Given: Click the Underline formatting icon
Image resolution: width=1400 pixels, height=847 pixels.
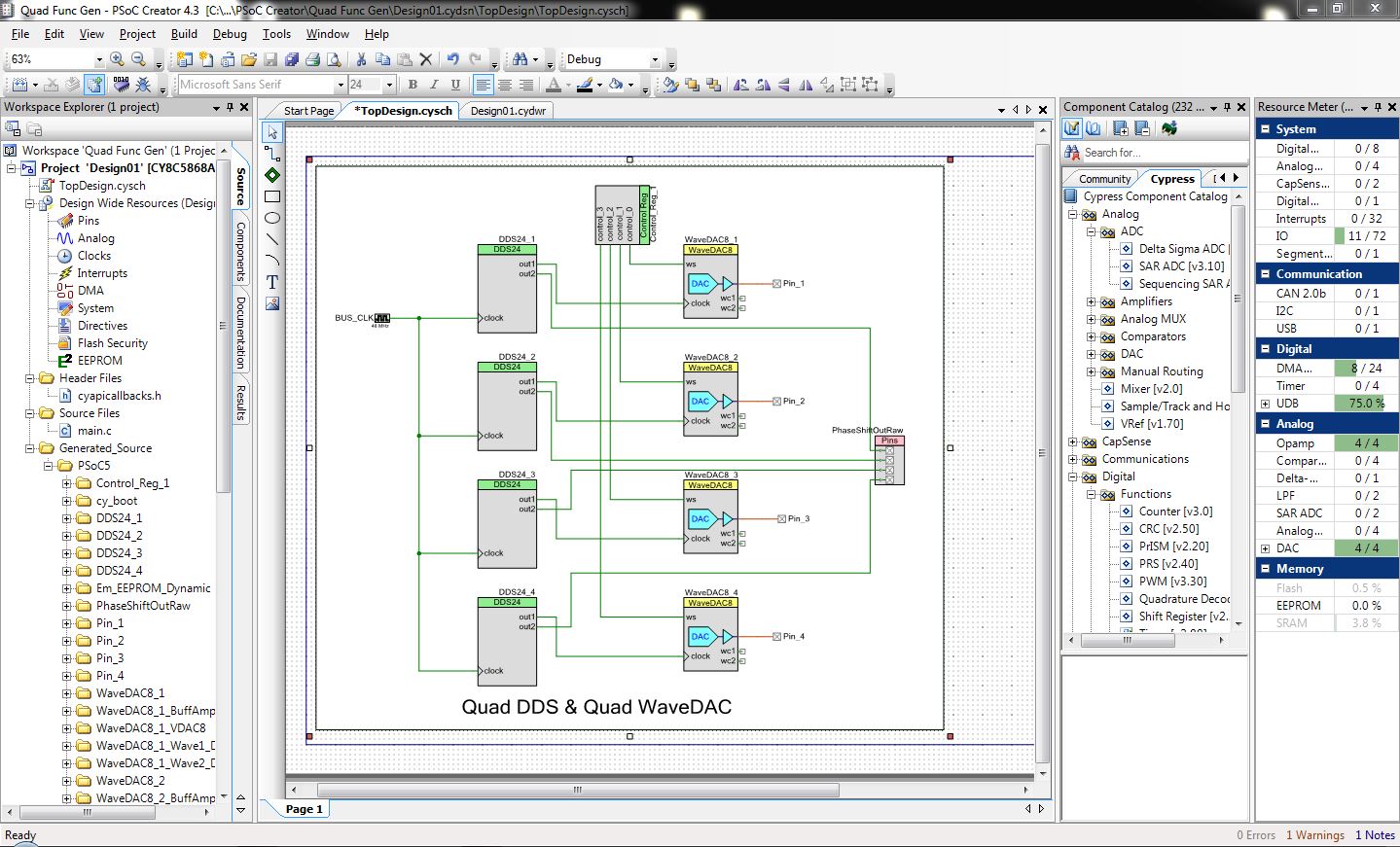Looking at the screenshot, I should [455, 85].
